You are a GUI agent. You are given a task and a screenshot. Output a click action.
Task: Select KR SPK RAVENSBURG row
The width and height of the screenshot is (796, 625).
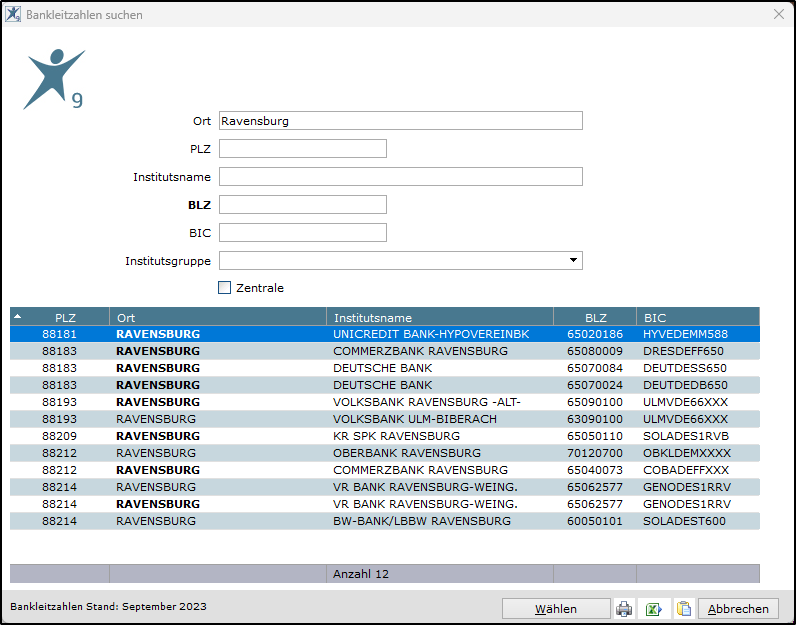tap(385, 436)
